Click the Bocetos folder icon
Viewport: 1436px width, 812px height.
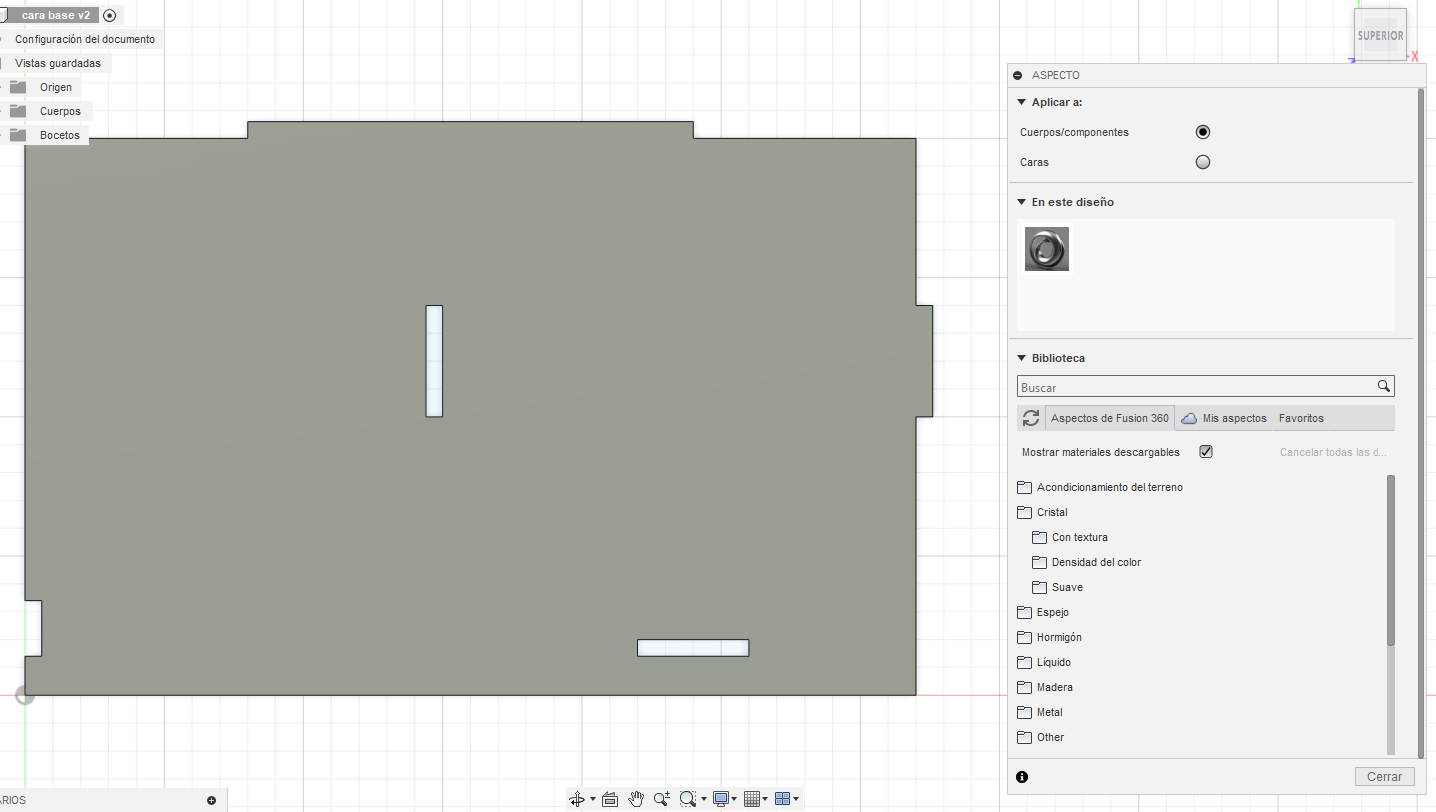[x=18, y=135]
